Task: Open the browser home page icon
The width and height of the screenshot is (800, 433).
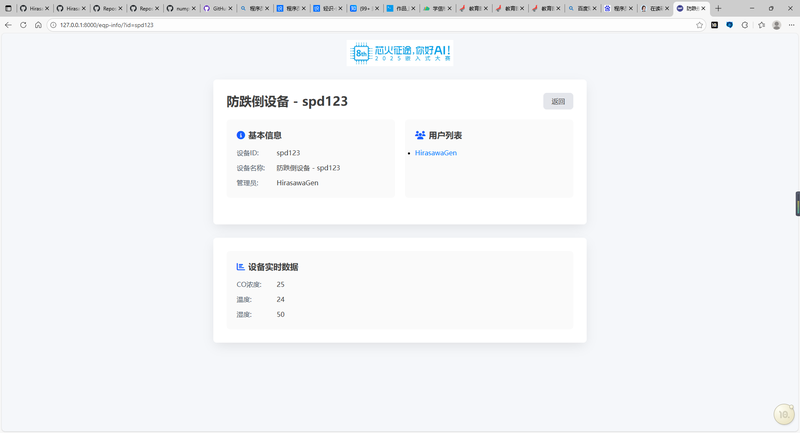Action: tap(38, 24)
